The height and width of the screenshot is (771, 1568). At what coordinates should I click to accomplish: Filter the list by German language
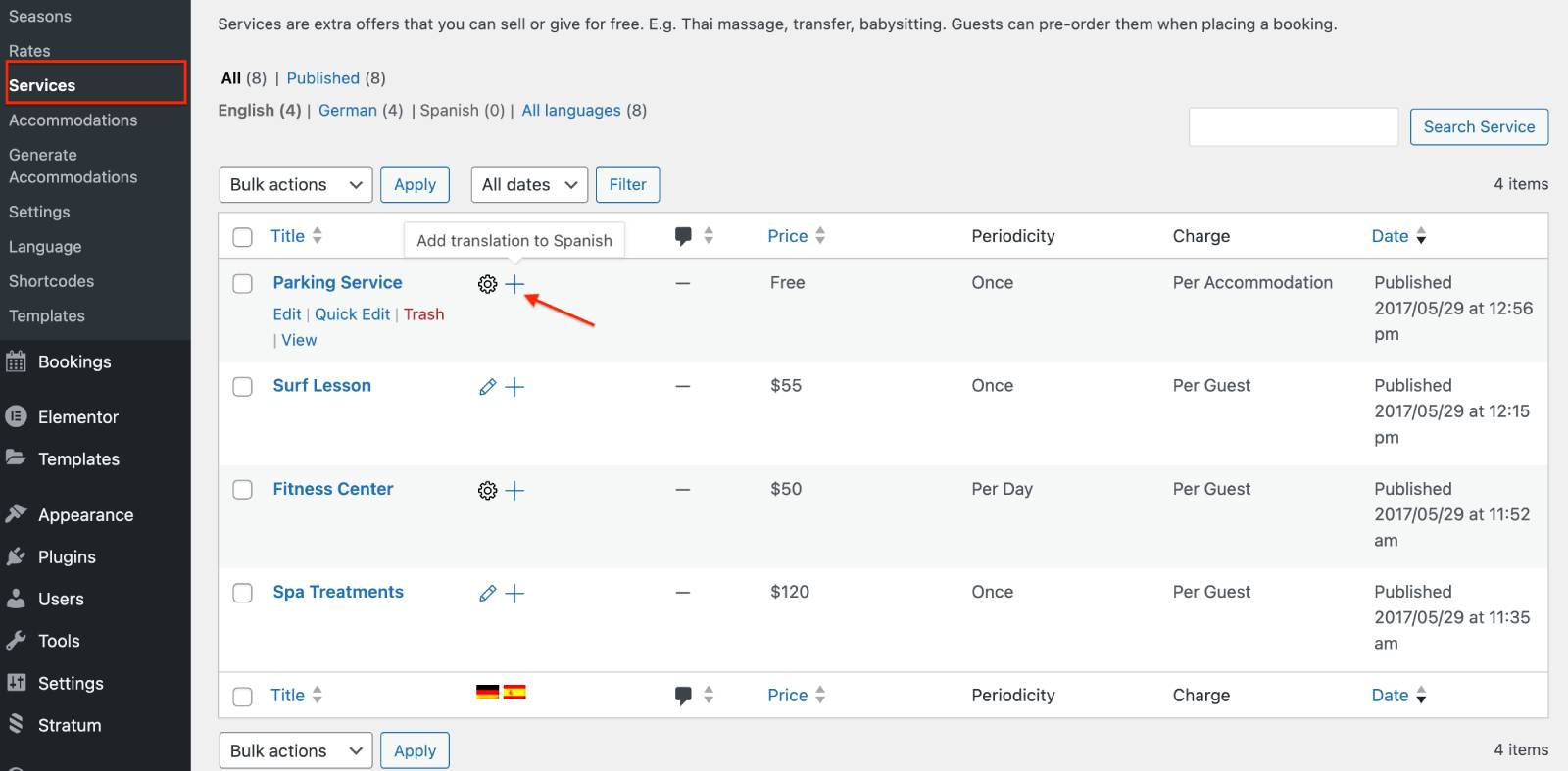click(x=347, y=110)
